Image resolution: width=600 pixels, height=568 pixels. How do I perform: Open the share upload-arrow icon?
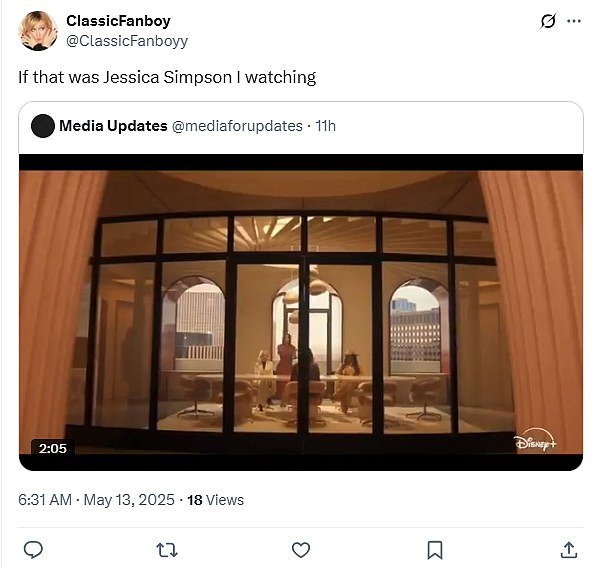tap(569, 550)
